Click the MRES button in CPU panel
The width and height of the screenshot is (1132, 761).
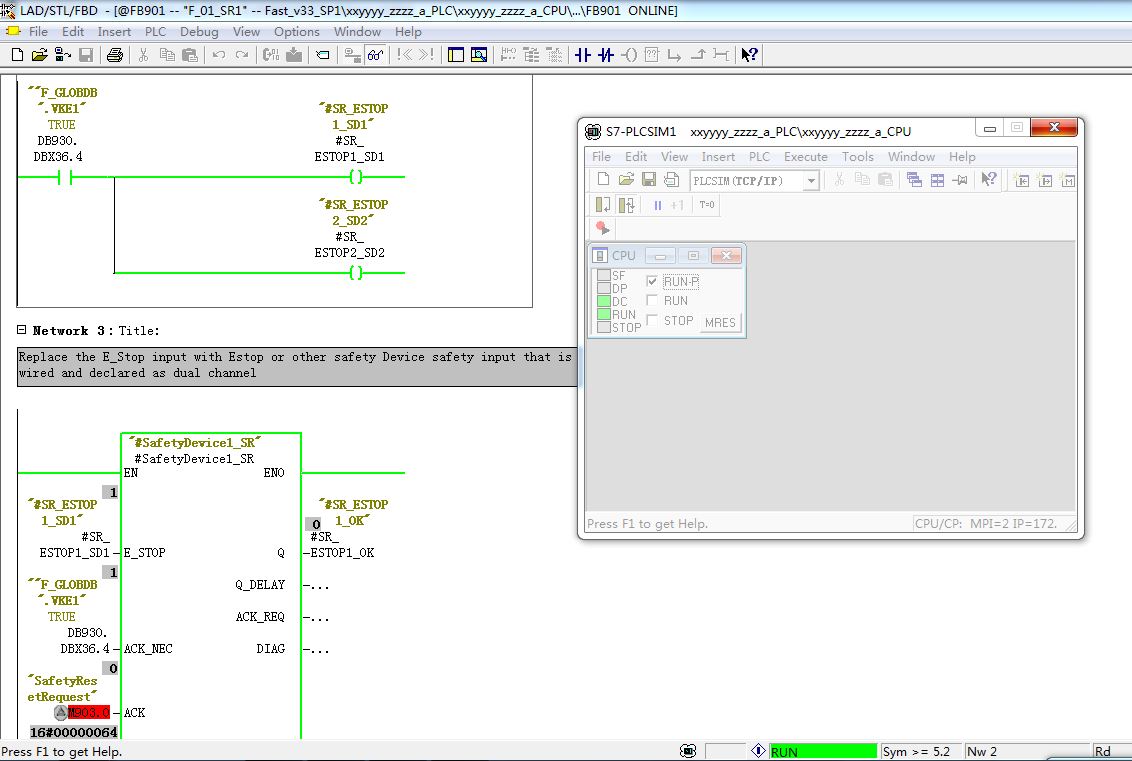coord(720,323)
